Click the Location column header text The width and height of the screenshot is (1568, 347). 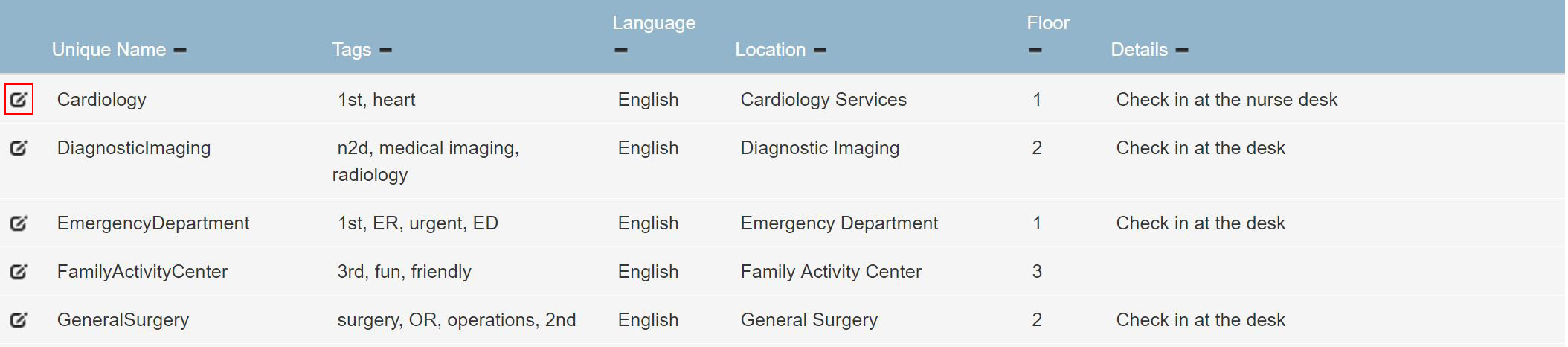pos(771,50)
